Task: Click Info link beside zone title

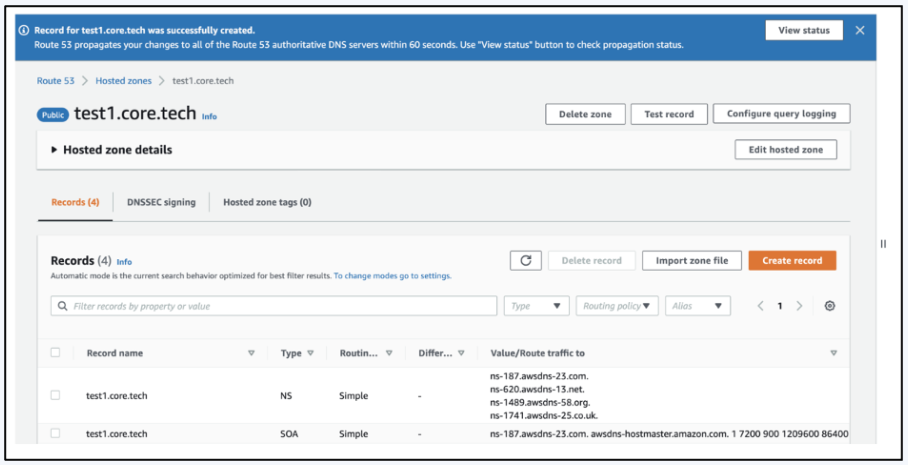Action: (209, 116)
